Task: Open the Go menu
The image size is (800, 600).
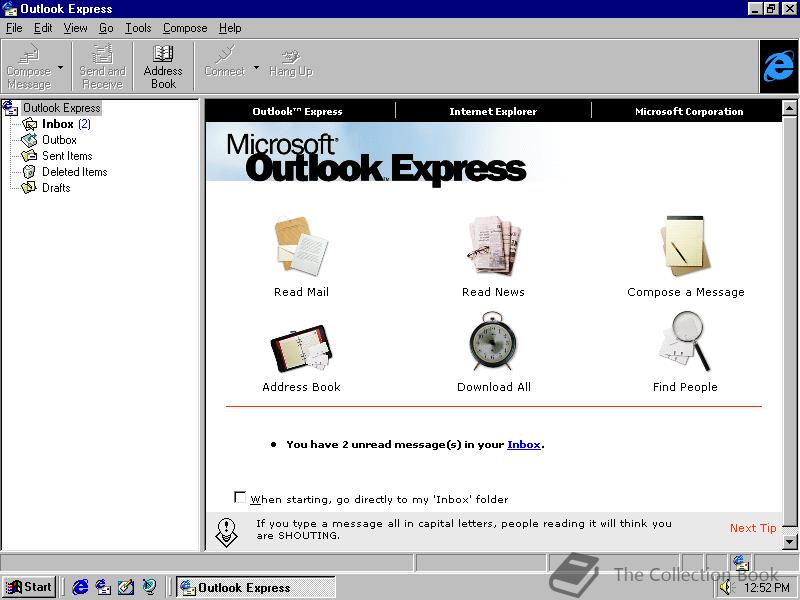Action: point(106,28)
